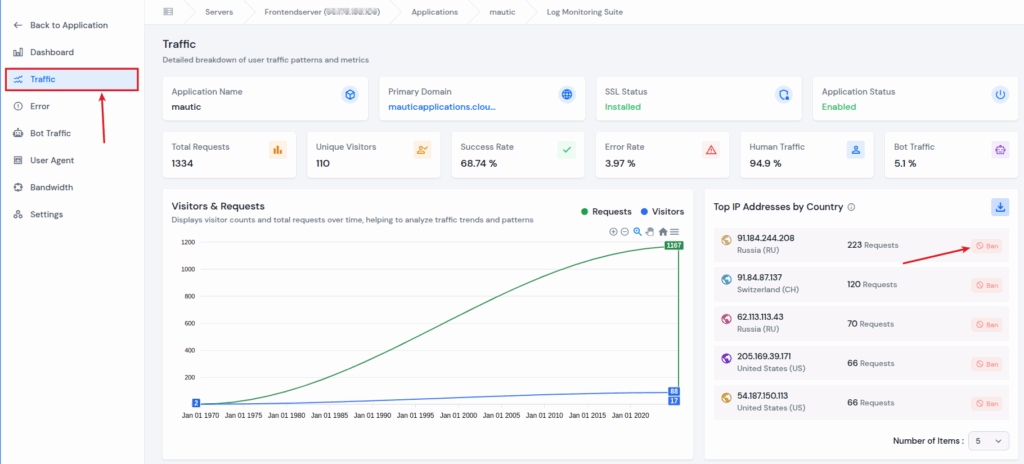Click the Application Status power icon
The image size is (1024, 464).
point(1000,95)
